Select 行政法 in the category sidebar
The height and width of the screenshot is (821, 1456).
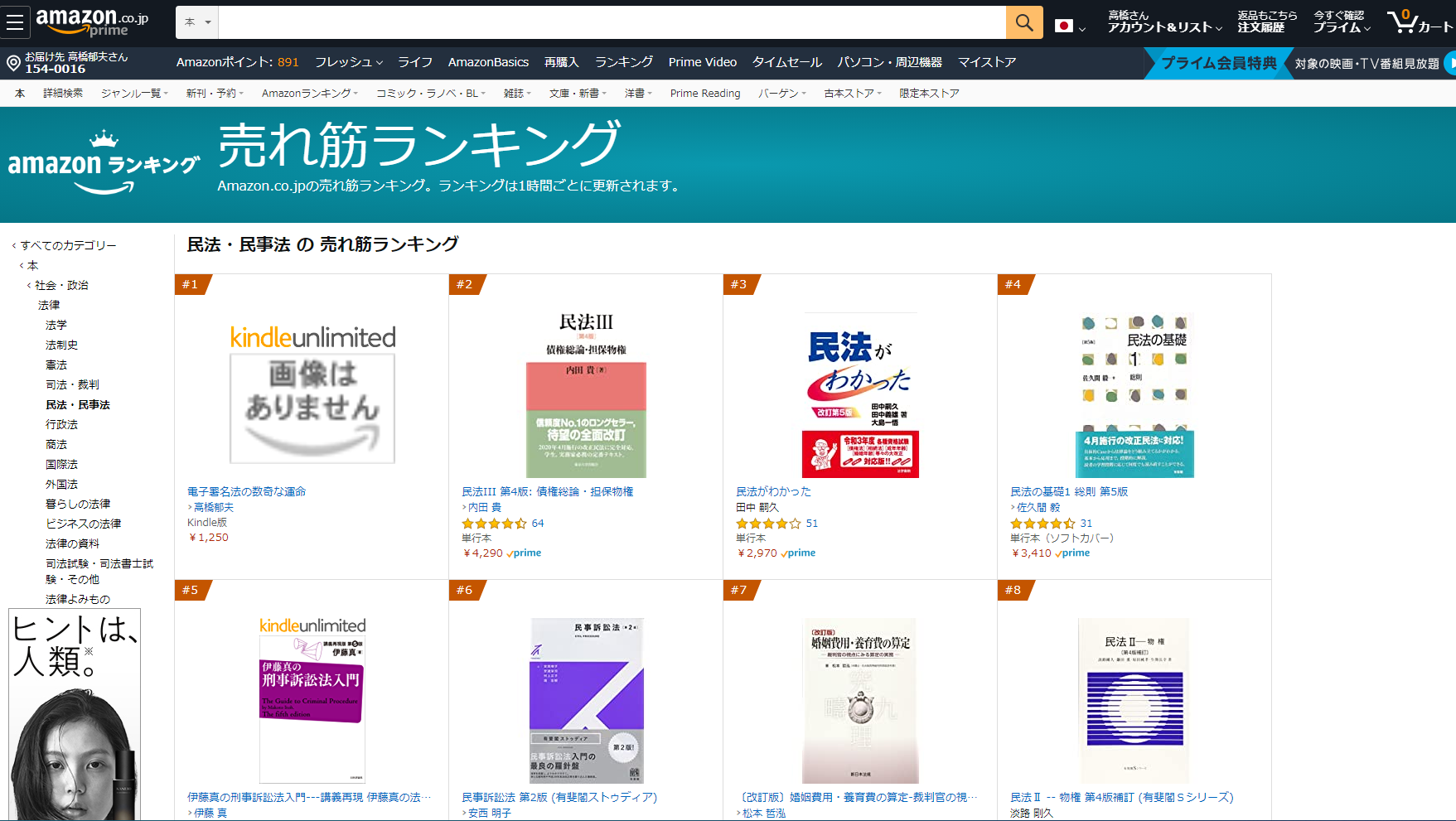click(x=61, y=424)
